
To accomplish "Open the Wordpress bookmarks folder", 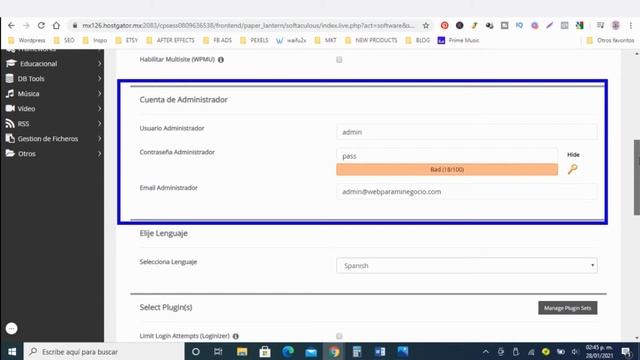I will pos(27,40).
